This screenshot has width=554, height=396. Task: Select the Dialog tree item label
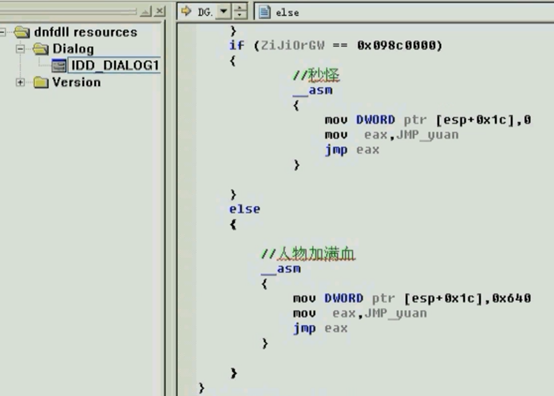coord(73,49)
